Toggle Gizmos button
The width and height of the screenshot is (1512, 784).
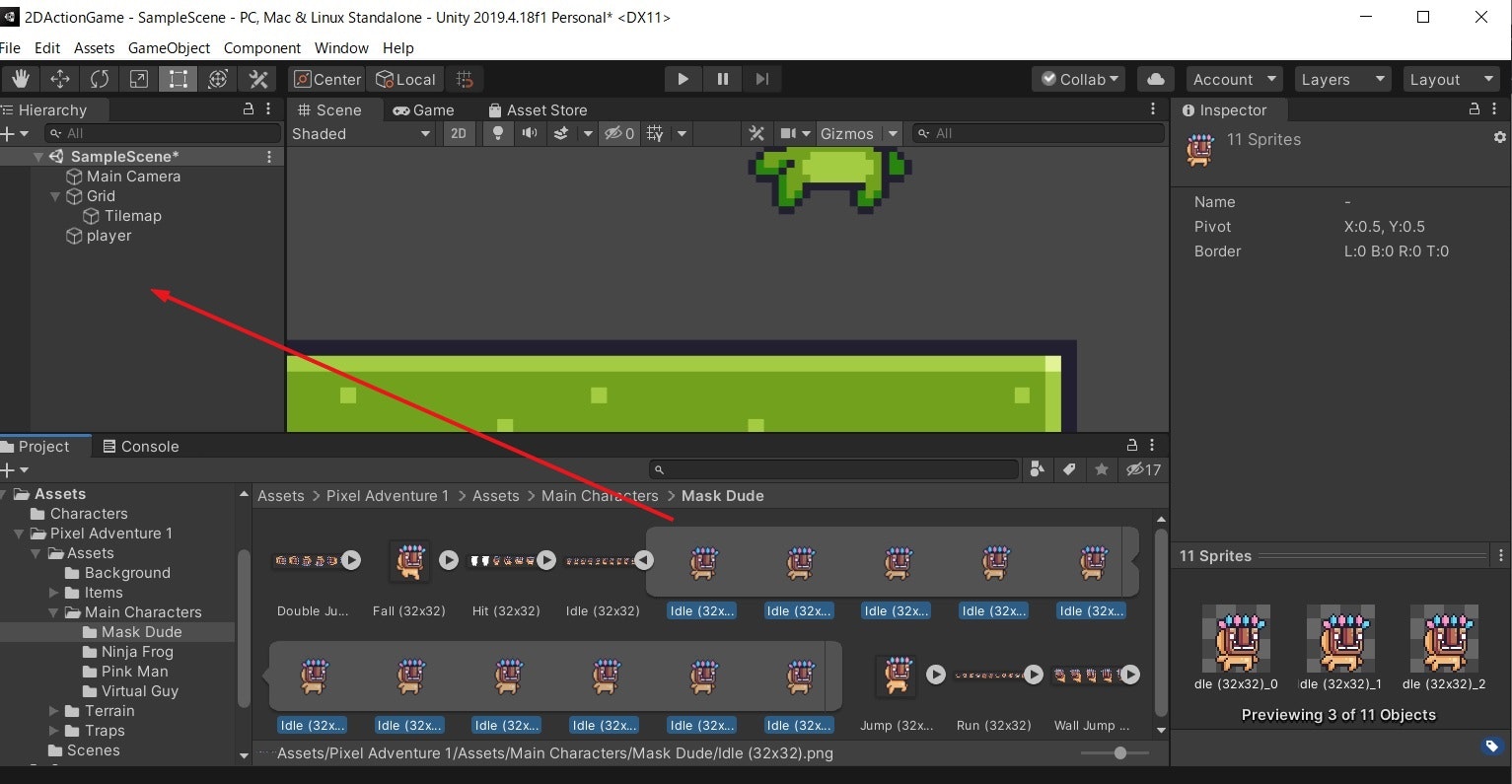coord(847,133)
